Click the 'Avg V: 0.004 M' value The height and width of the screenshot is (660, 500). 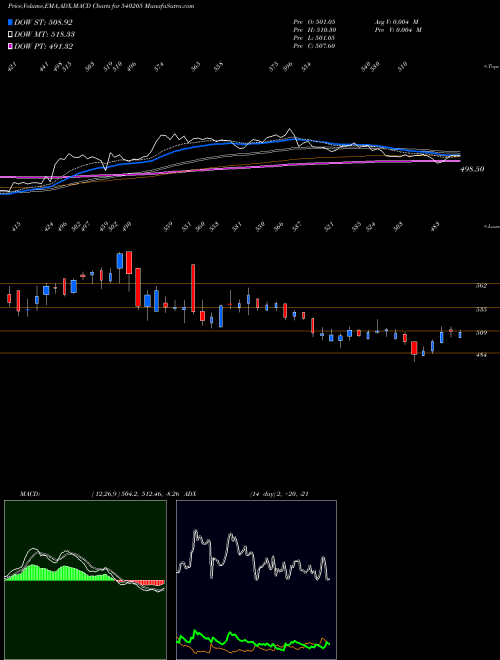tap(396, 21)
